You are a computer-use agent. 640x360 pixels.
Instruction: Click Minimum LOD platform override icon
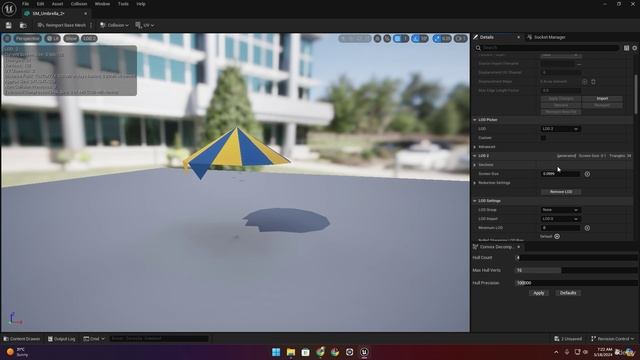[x=587, y=228]
